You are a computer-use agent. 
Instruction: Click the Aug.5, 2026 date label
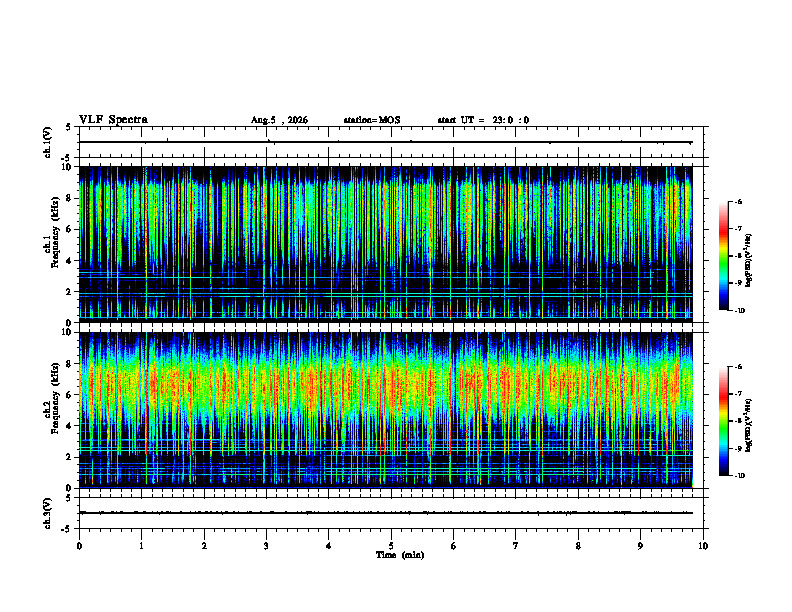pos(279,120)
